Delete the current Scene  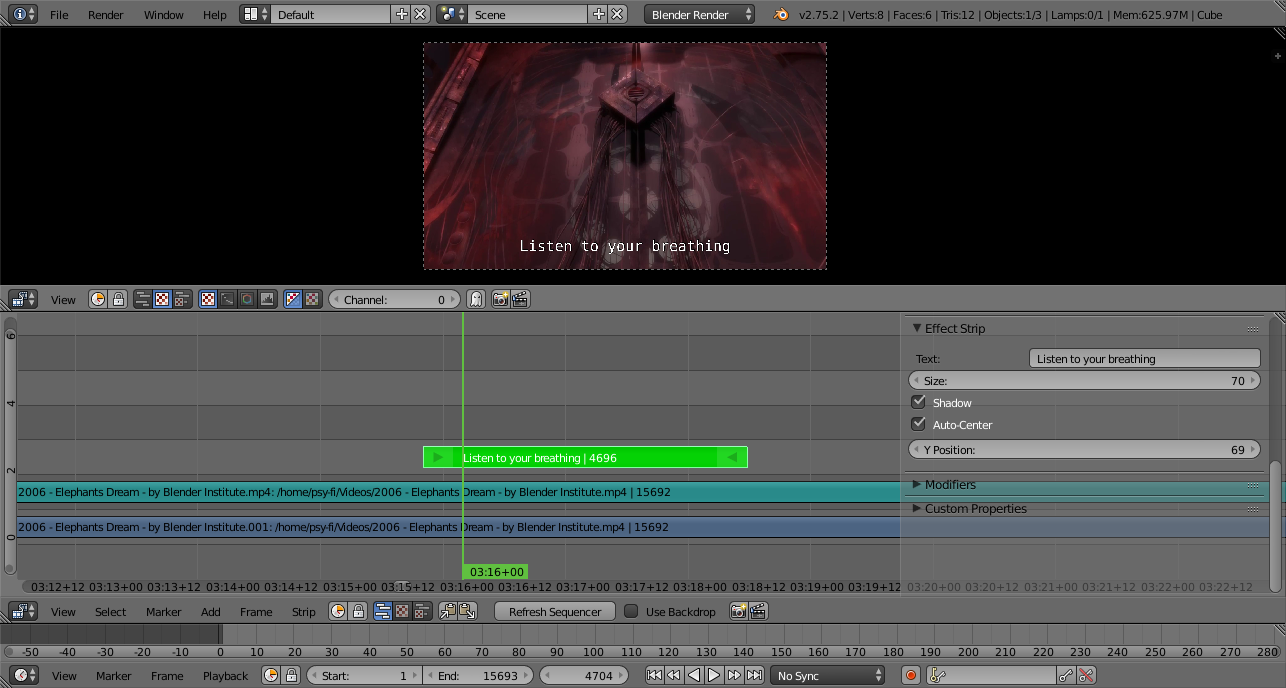[x=618, y=14]
